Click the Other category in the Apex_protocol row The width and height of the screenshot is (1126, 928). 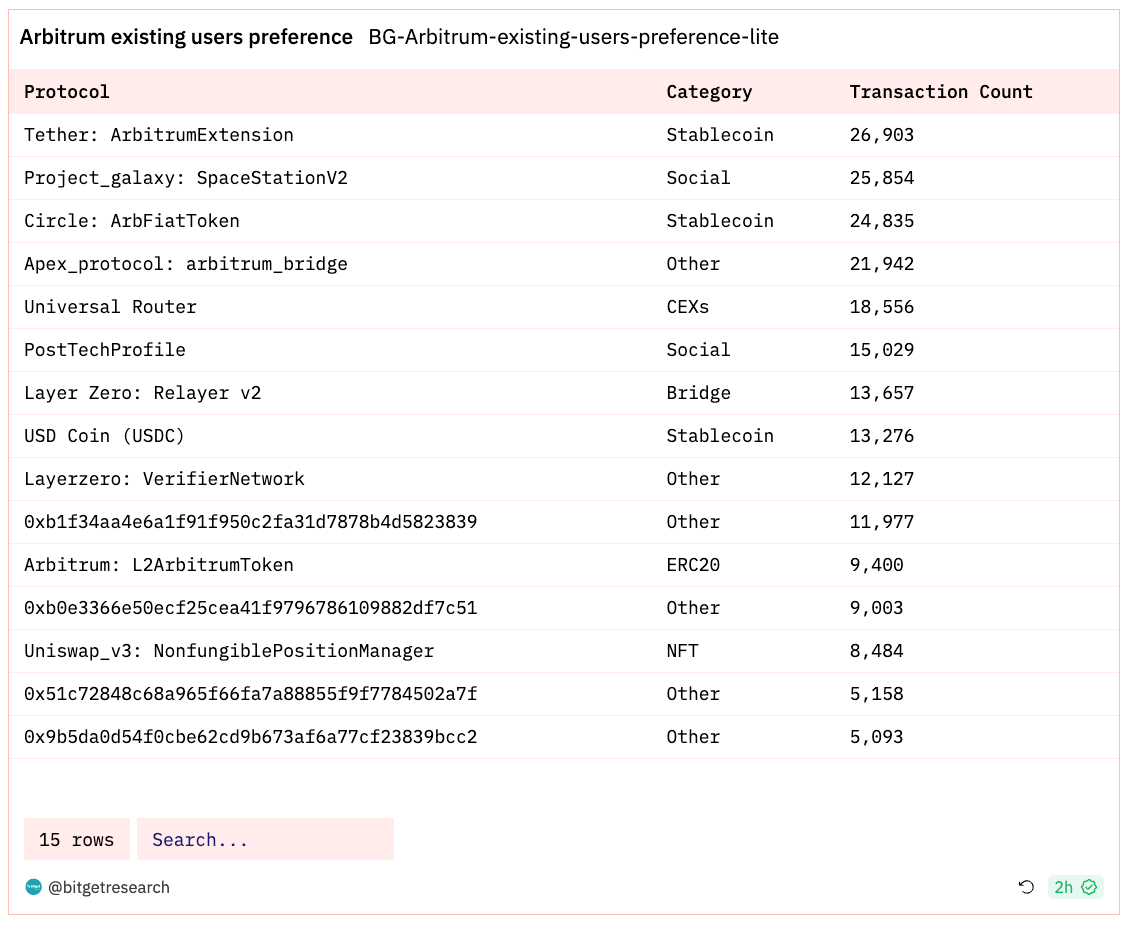[693, 264]
